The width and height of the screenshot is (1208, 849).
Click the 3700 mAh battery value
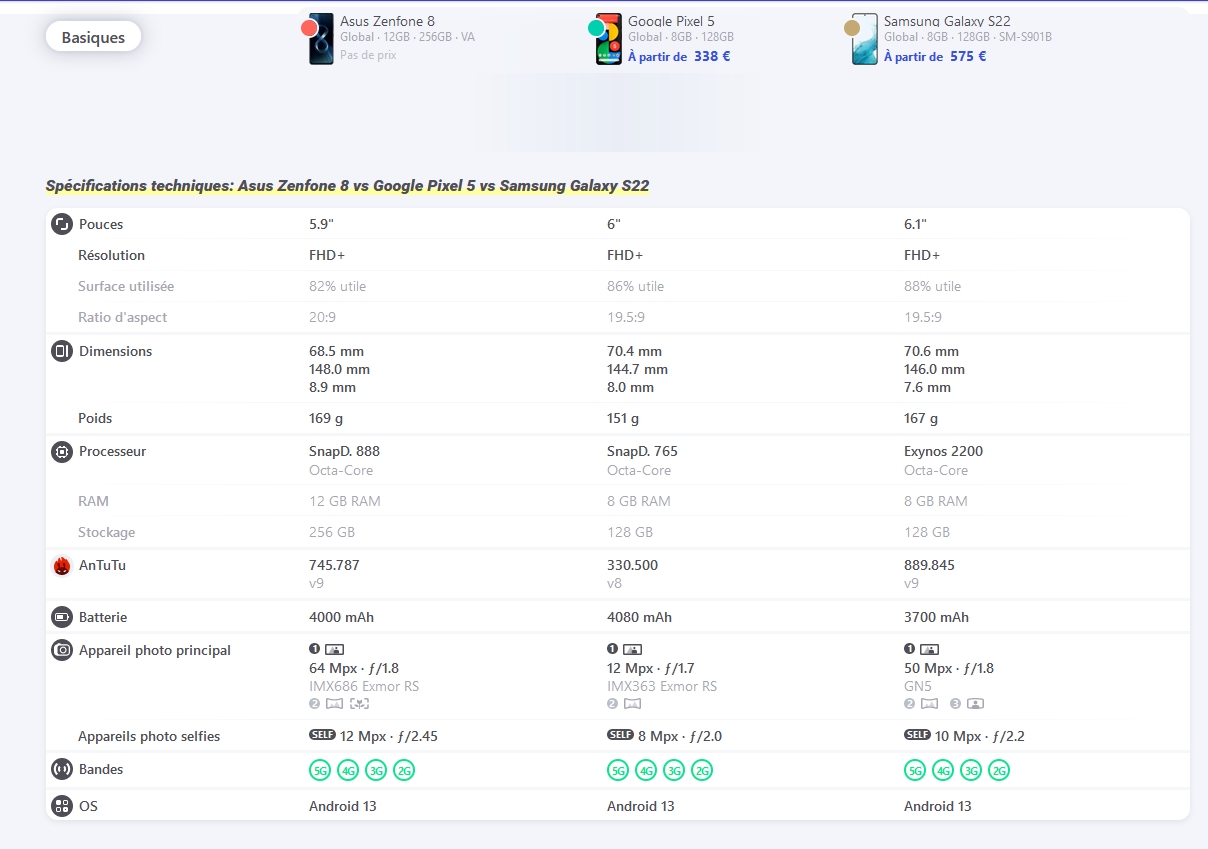936,617
